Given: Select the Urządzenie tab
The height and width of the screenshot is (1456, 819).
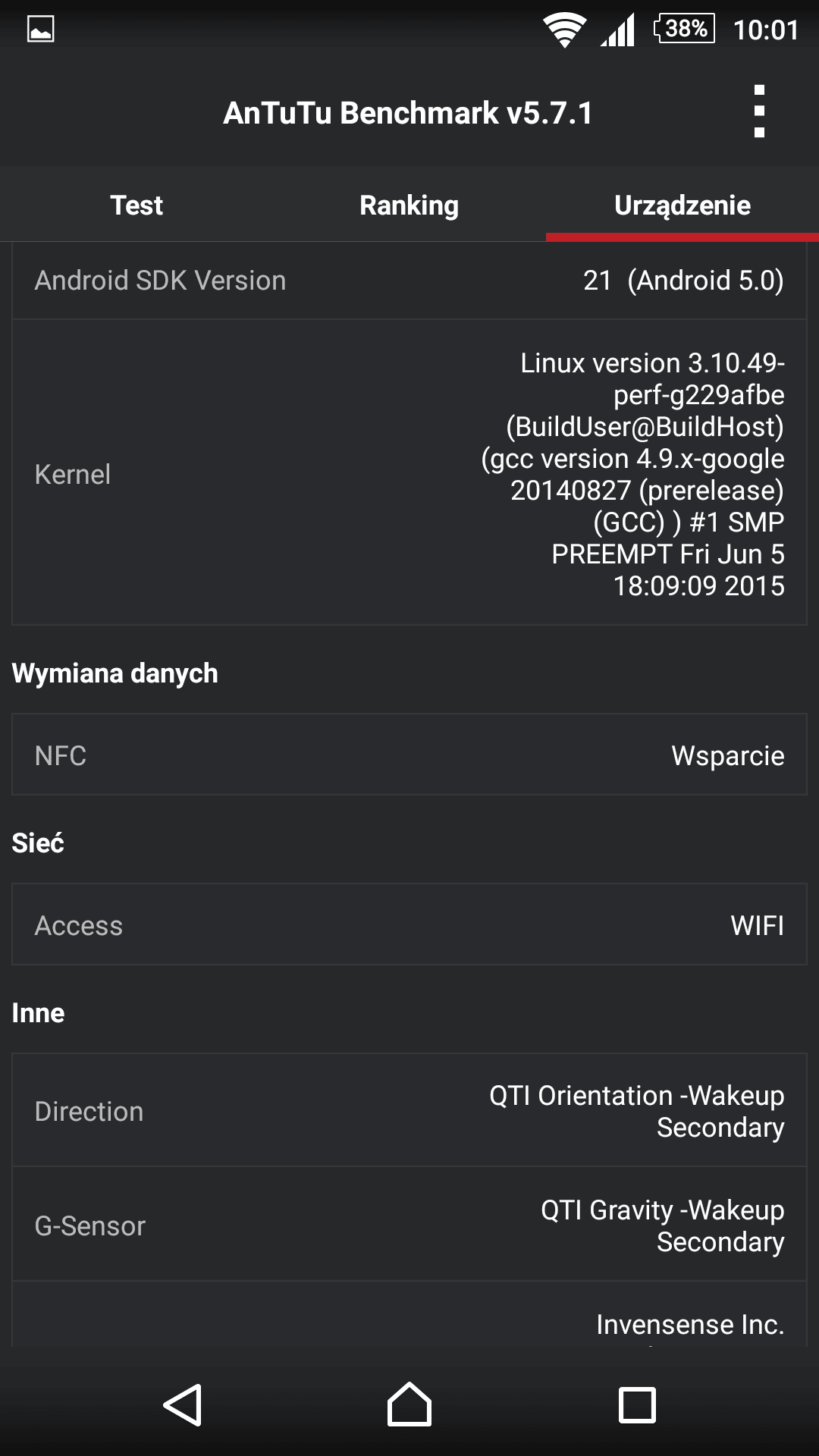Looking at the screenshot, I should tap(682, 205).
